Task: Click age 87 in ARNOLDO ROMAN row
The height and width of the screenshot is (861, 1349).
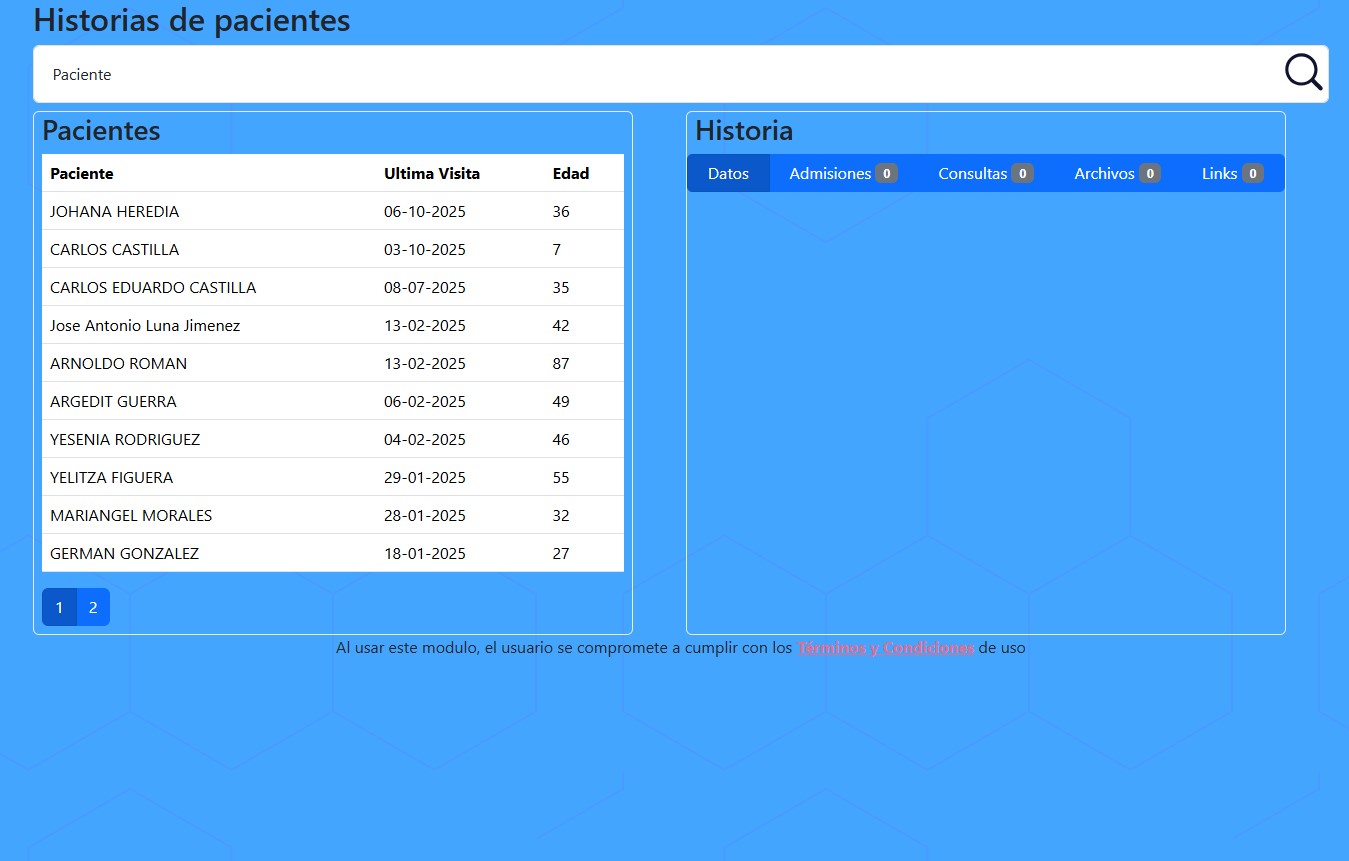Action: coord(561,364)
